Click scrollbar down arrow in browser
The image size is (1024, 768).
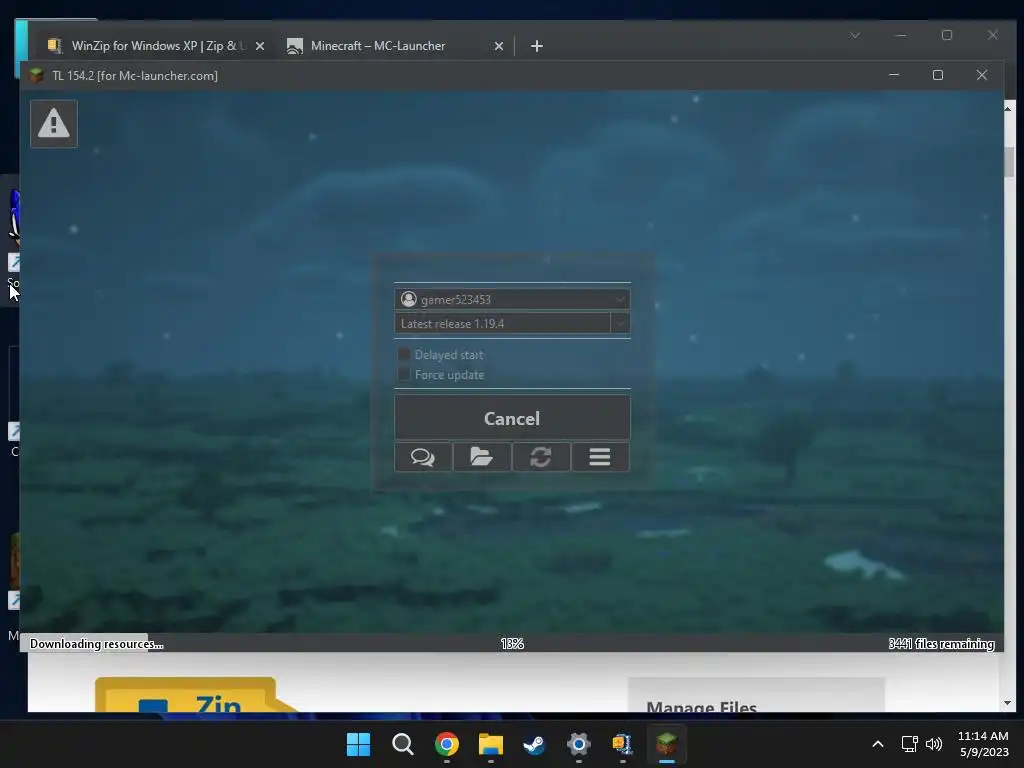click(1008, 703)
